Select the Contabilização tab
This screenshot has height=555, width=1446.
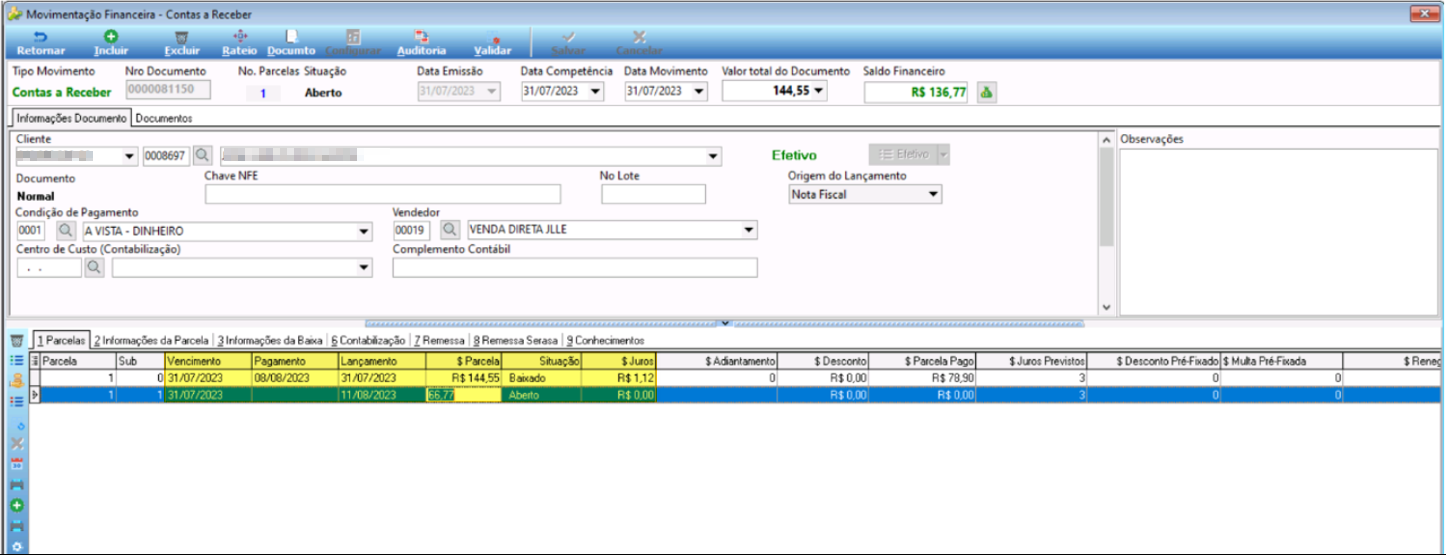pos(367,340)
